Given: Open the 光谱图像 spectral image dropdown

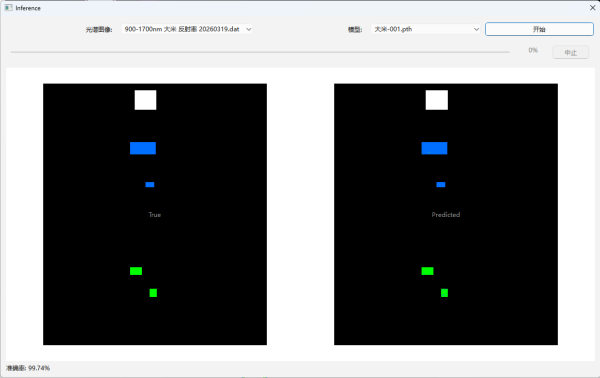Looking at the screenshot, I should click(x=187, y=29).
